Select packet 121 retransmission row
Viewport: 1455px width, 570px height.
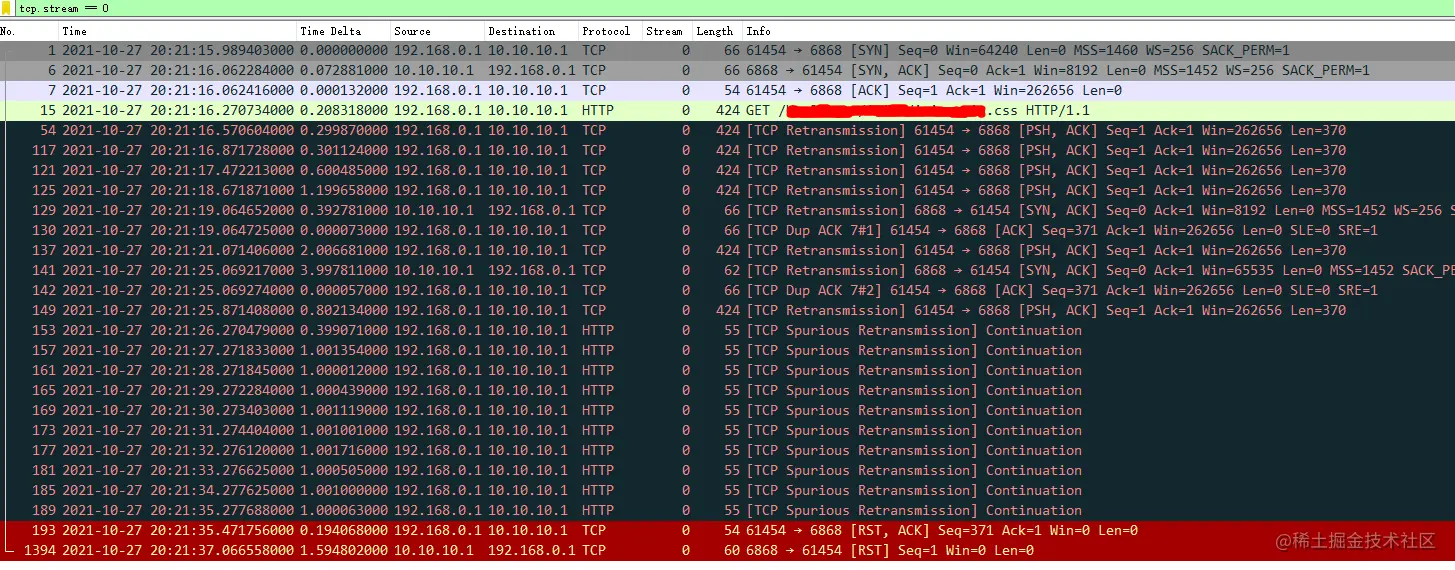[x=727, y=170]
